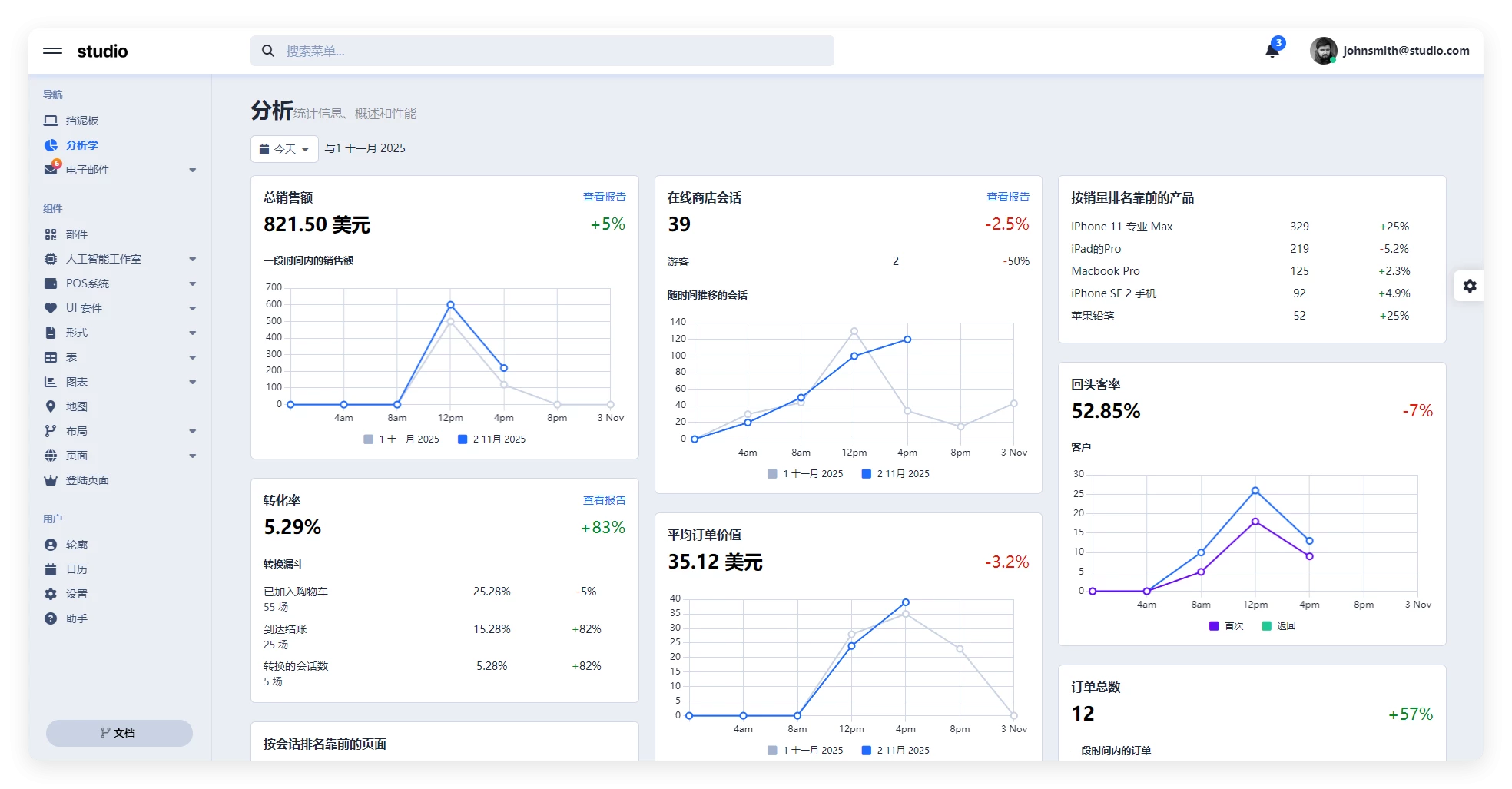Expand the 电子邮件 sidebar menu
Screen dimensions: 1512x789
click(x=119, y=170)
